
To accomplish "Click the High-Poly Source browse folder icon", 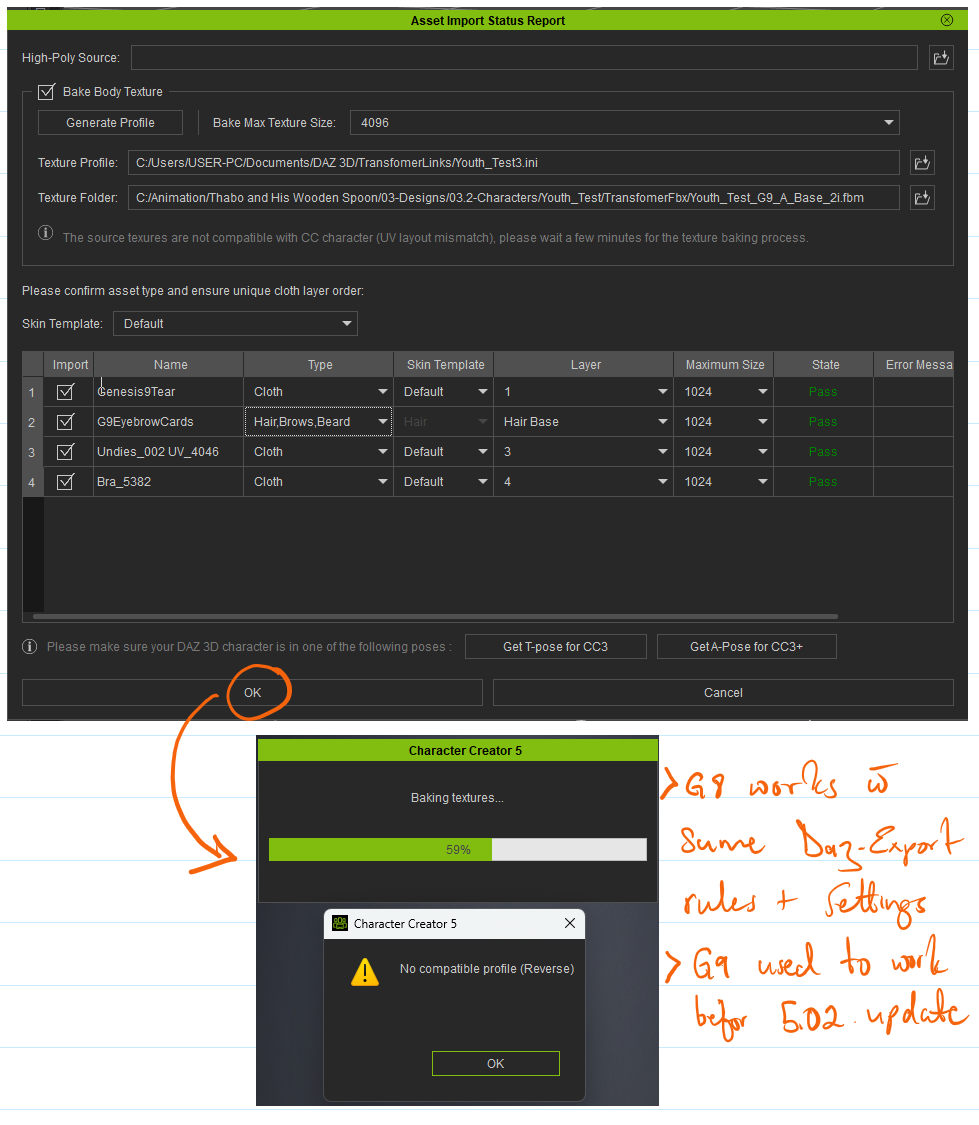I will click(x=941, y=58).
